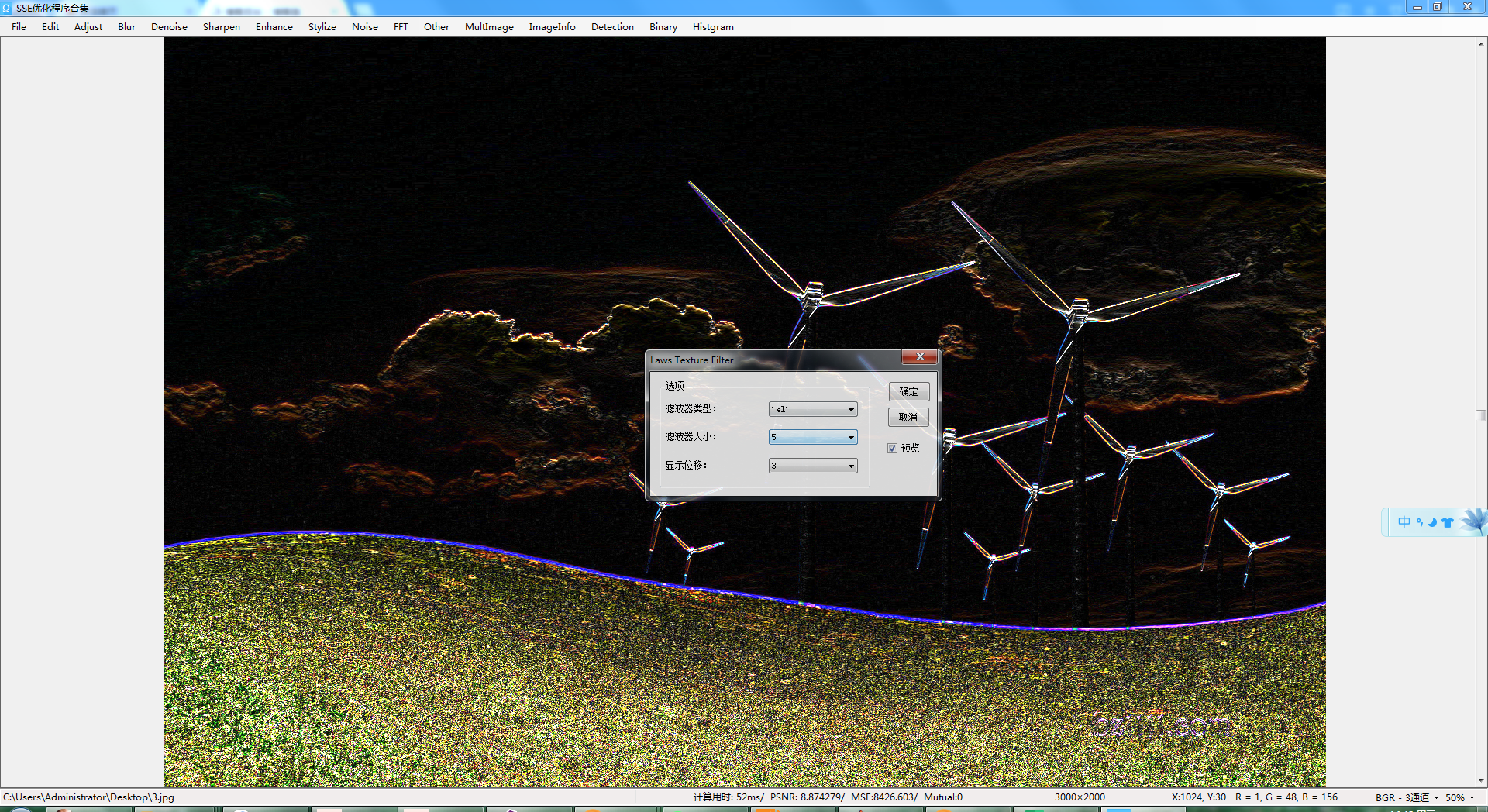
Task: Close the Laws Texture Filter dialog
Action: pyautogui.click(x=920, y=356)
